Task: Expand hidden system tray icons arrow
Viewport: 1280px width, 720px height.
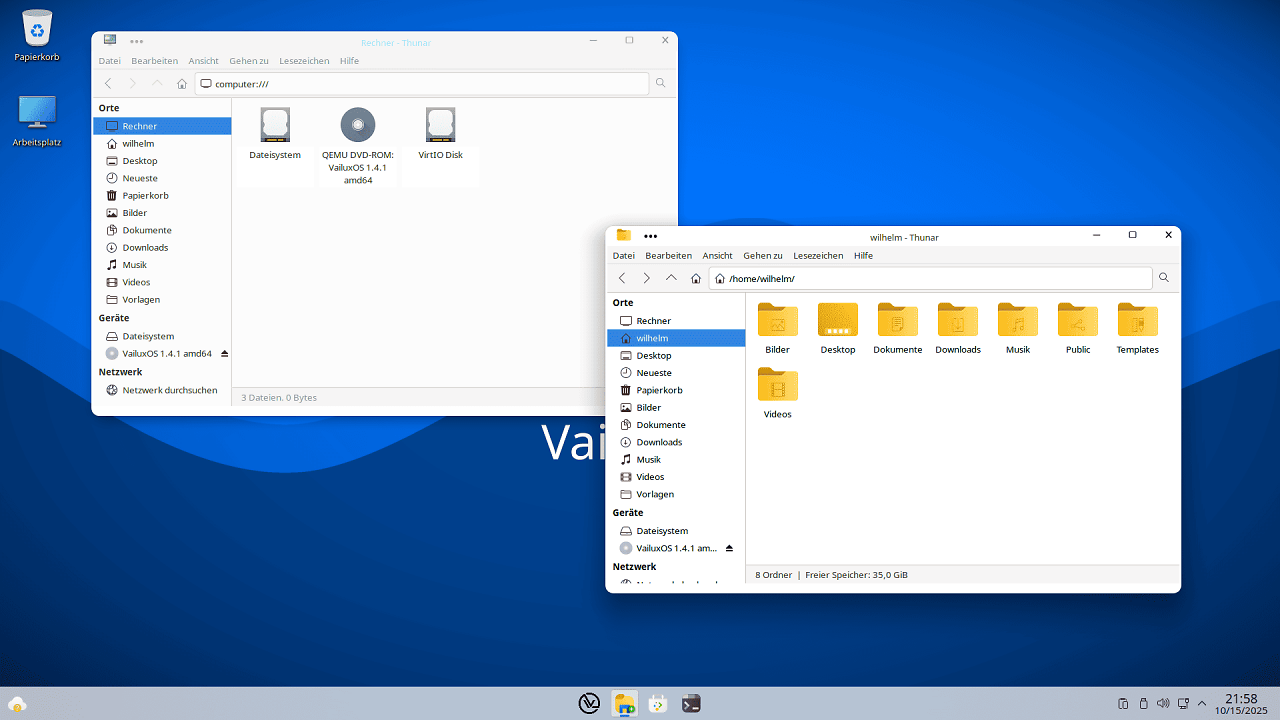Action: pyautogui.click(x=1202, y=703)
